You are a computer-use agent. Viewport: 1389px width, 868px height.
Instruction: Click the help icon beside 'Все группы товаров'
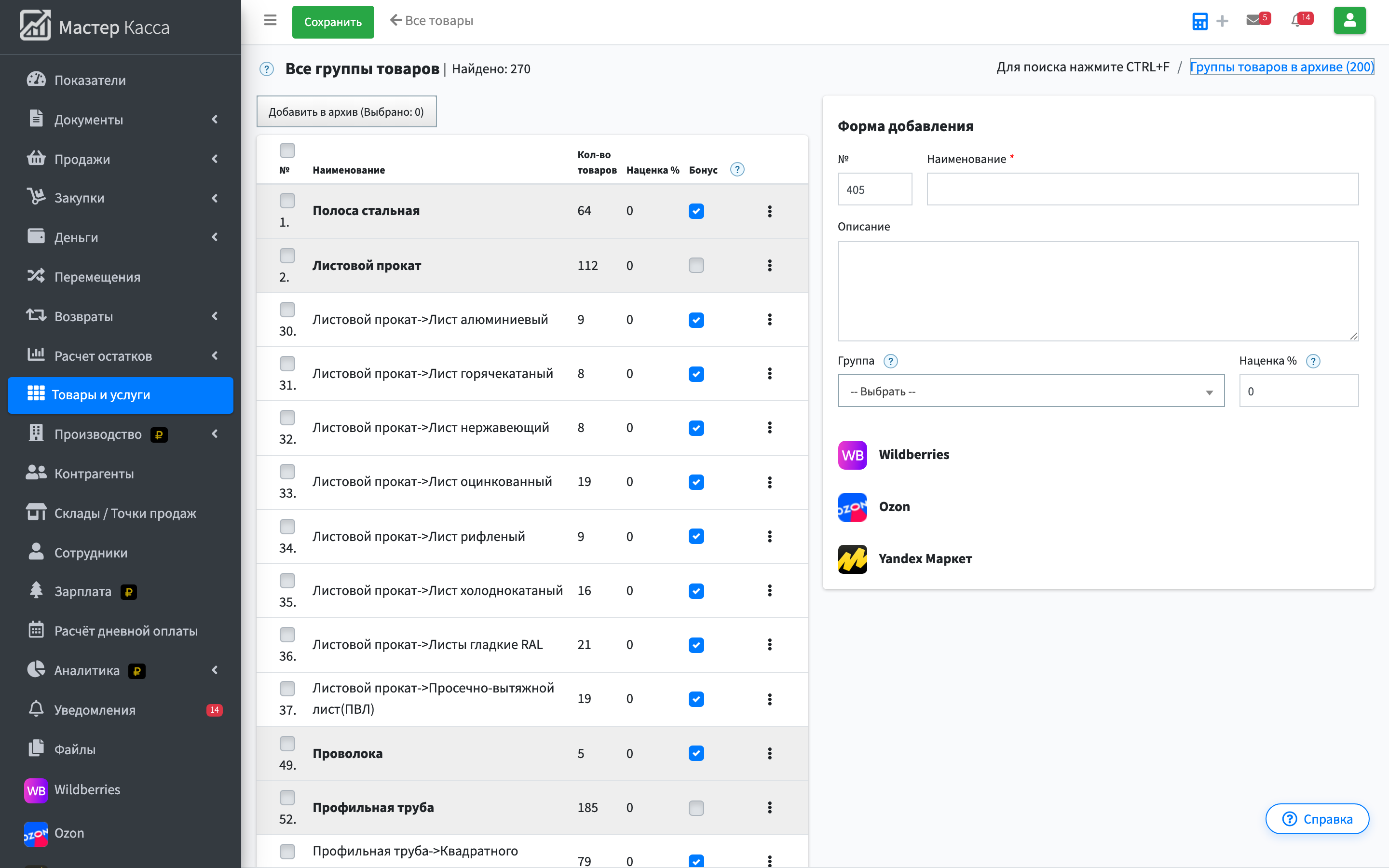pos(266,69)
